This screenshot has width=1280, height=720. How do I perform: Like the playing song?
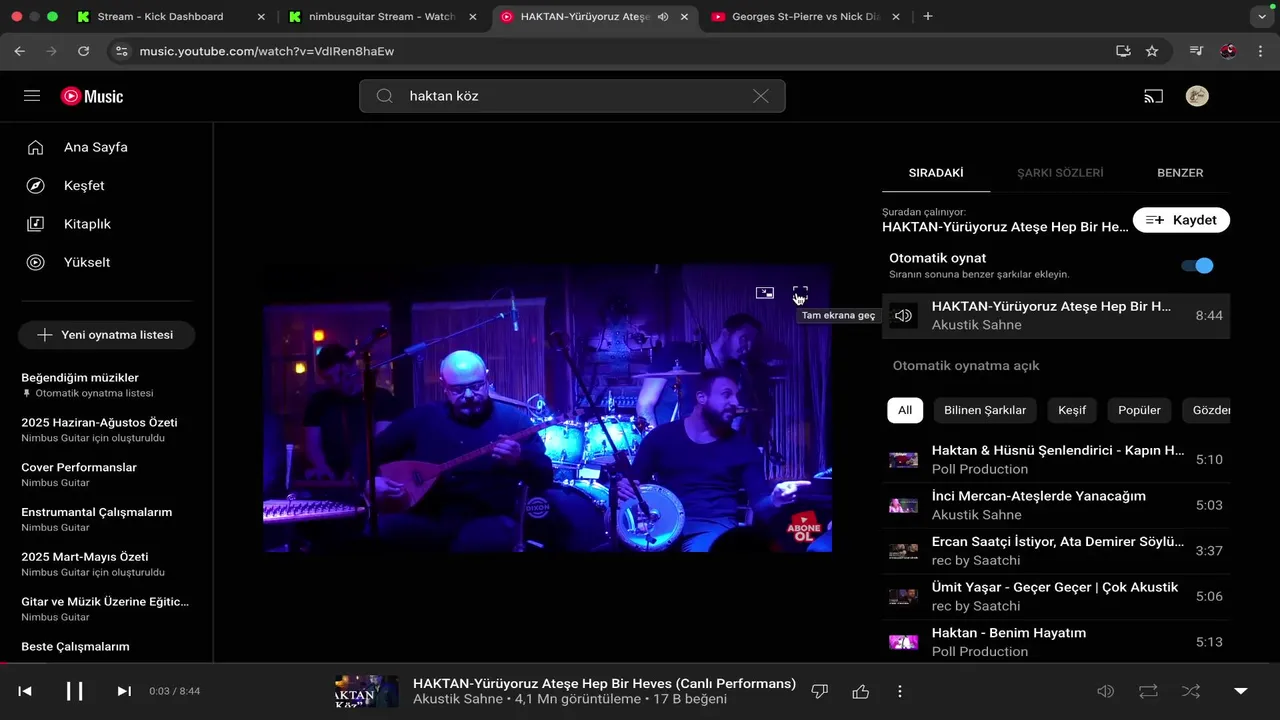click(x=860, y=691)
